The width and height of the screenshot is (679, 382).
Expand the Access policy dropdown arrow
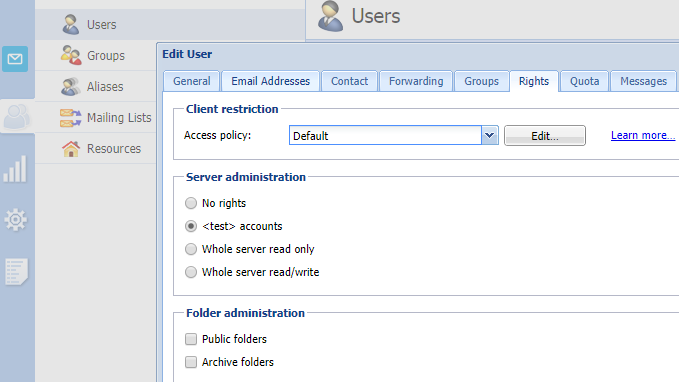click(x=490, y=136)
